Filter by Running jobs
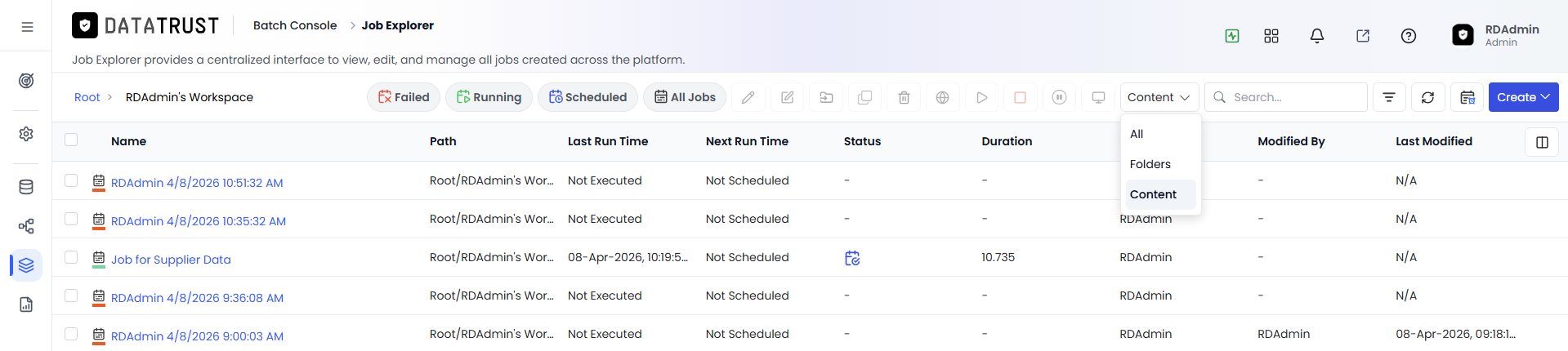Screen dimensions: 1568x351 point(489,97)
